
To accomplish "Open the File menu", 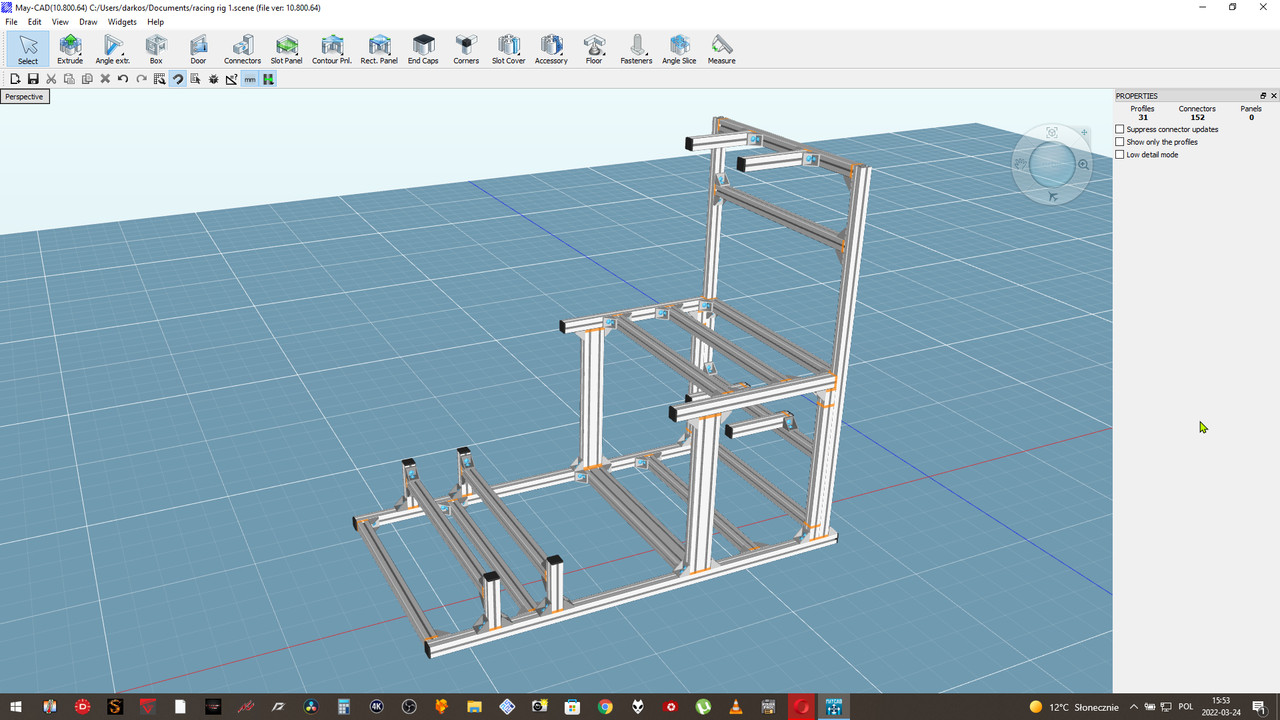I will pos(11,22).
